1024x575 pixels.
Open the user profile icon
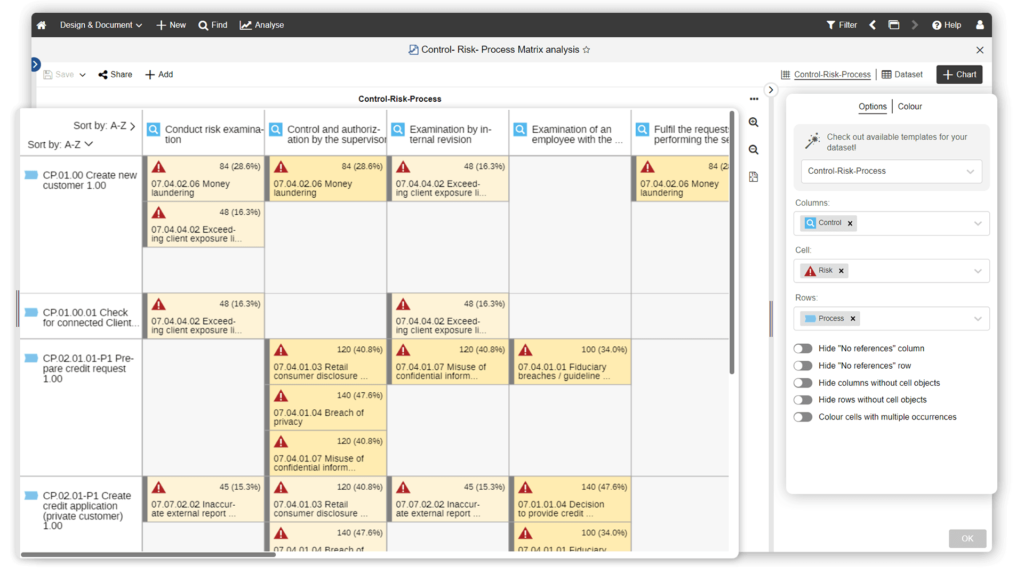(979, 25)
